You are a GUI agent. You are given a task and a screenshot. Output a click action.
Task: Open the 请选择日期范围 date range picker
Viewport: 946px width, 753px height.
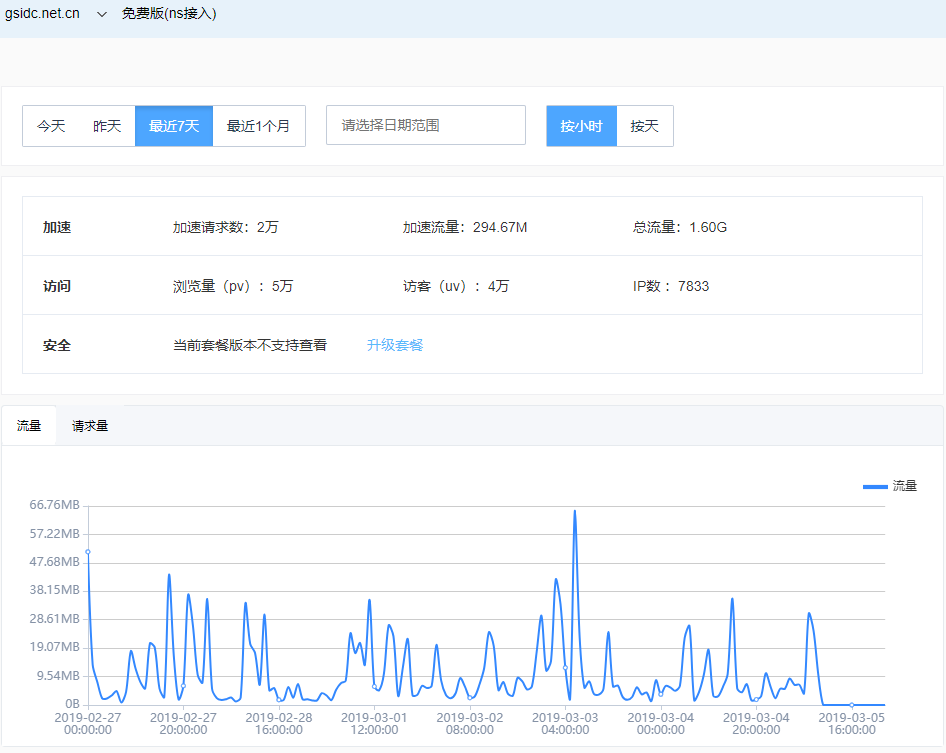pos(425,126)
